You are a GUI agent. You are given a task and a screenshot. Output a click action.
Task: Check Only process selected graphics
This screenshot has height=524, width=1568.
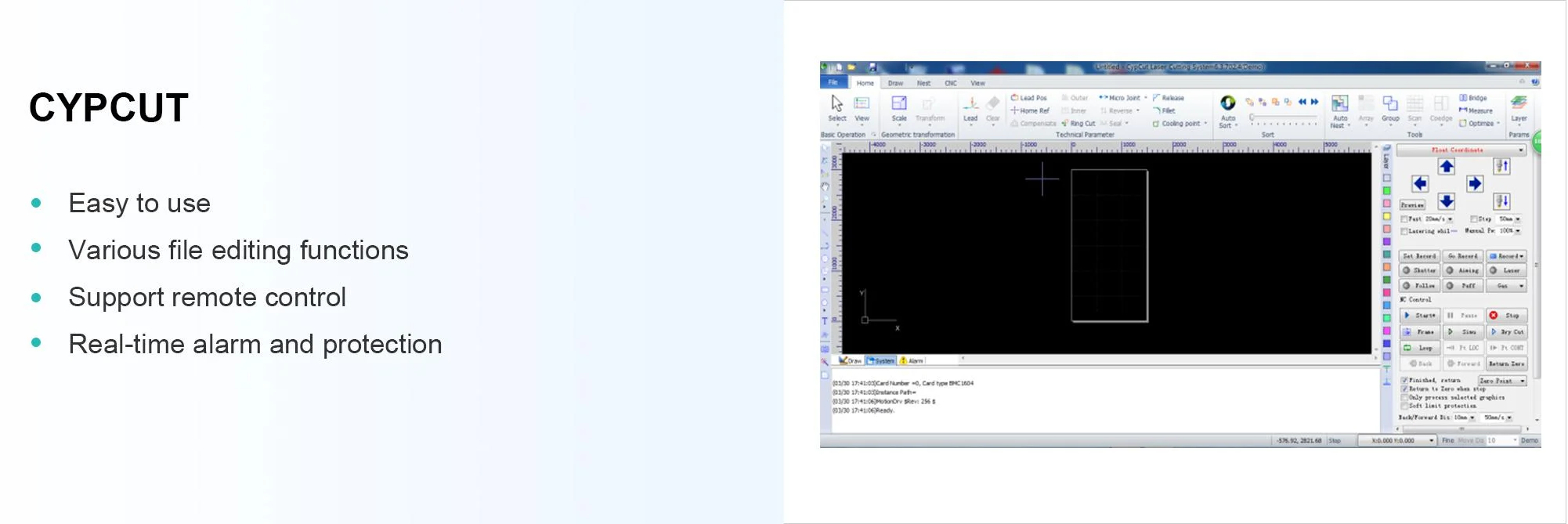[x=1404, y=398]
